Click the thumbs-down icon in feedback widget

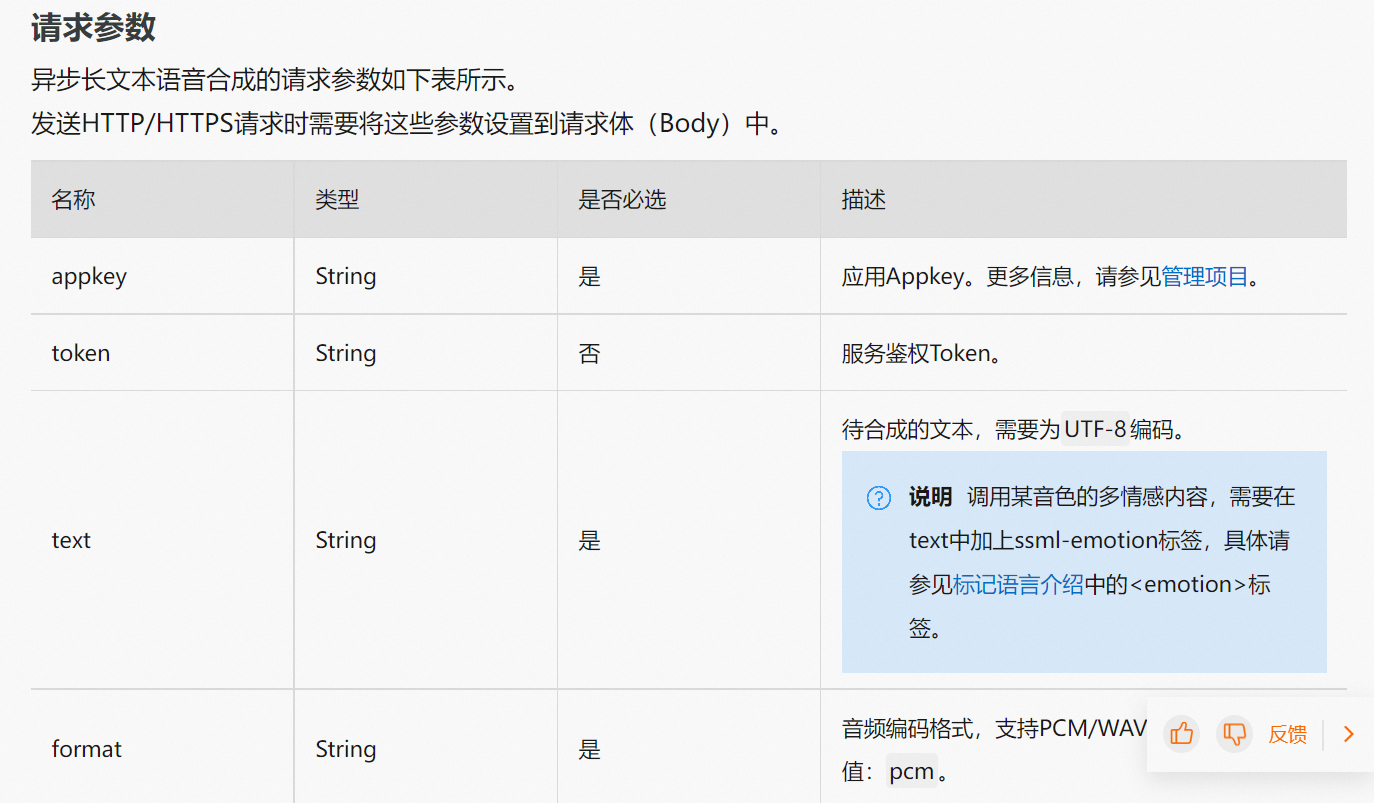pos(1235,734)
